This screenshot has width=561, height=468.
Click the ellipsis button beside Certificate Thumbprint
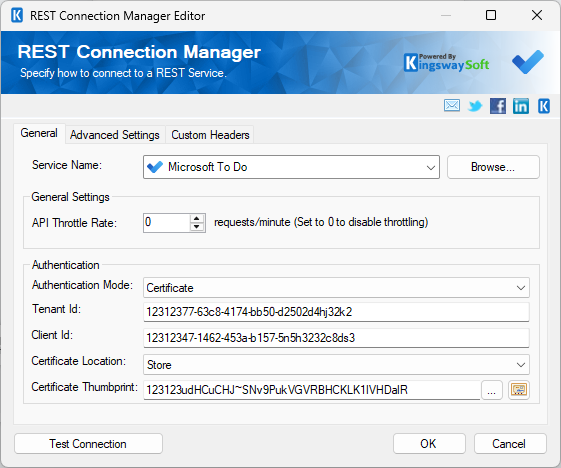(492, 390)
